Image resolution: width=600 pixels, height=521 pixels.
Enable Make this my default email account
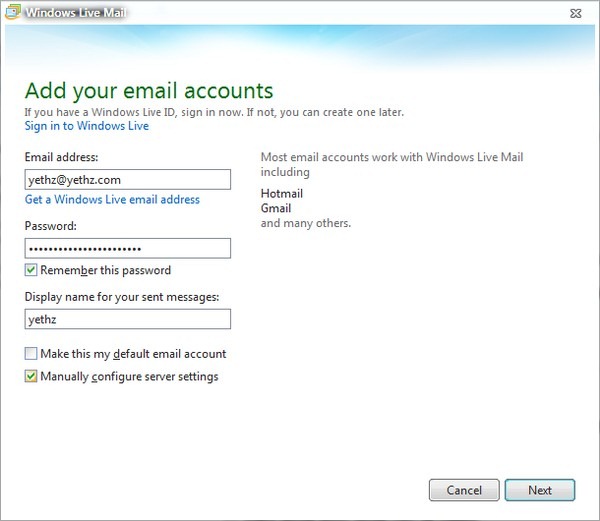click(31, 354)
